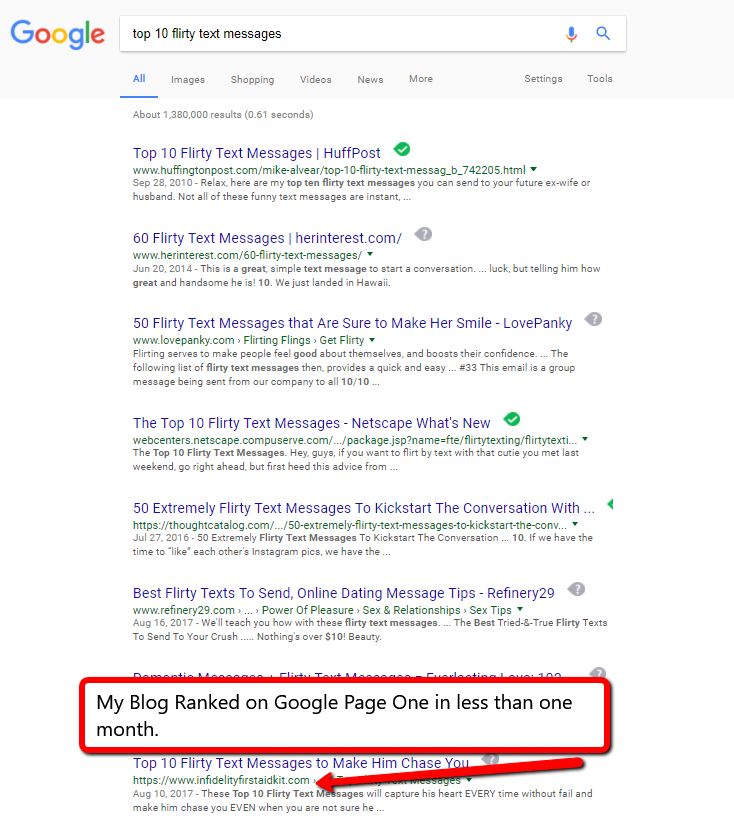Expand dropdown arrow after thoughtcatalog.com URL

click(575, 525)
